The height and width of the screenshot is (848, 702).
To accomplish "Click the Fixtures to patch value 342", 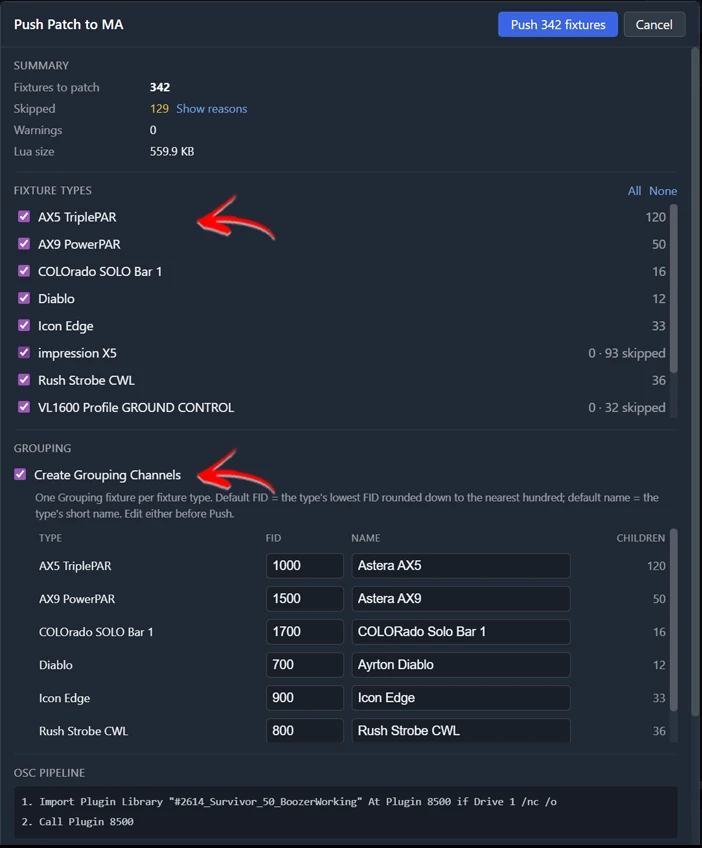I will click(x=160, y=87).
